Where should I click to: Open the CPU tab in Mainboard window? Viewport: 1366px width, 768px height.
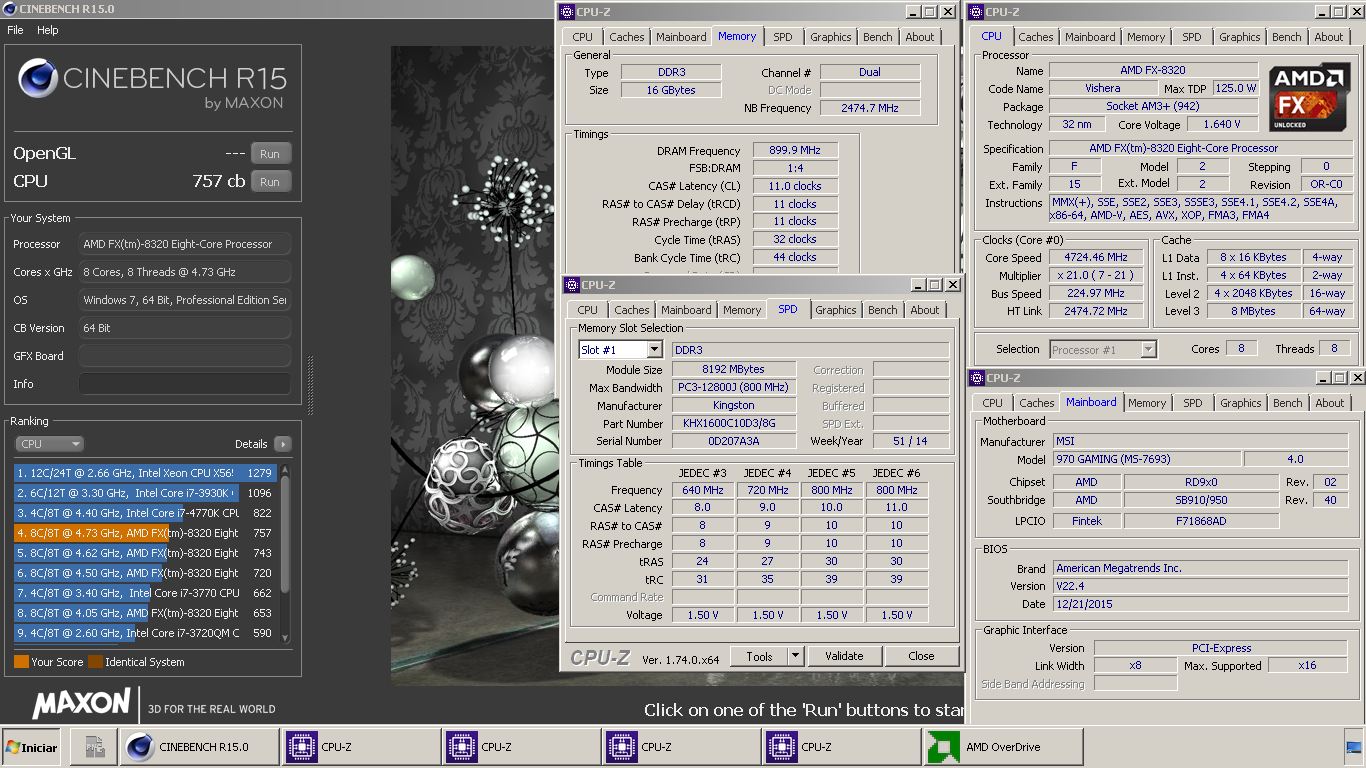993,403
